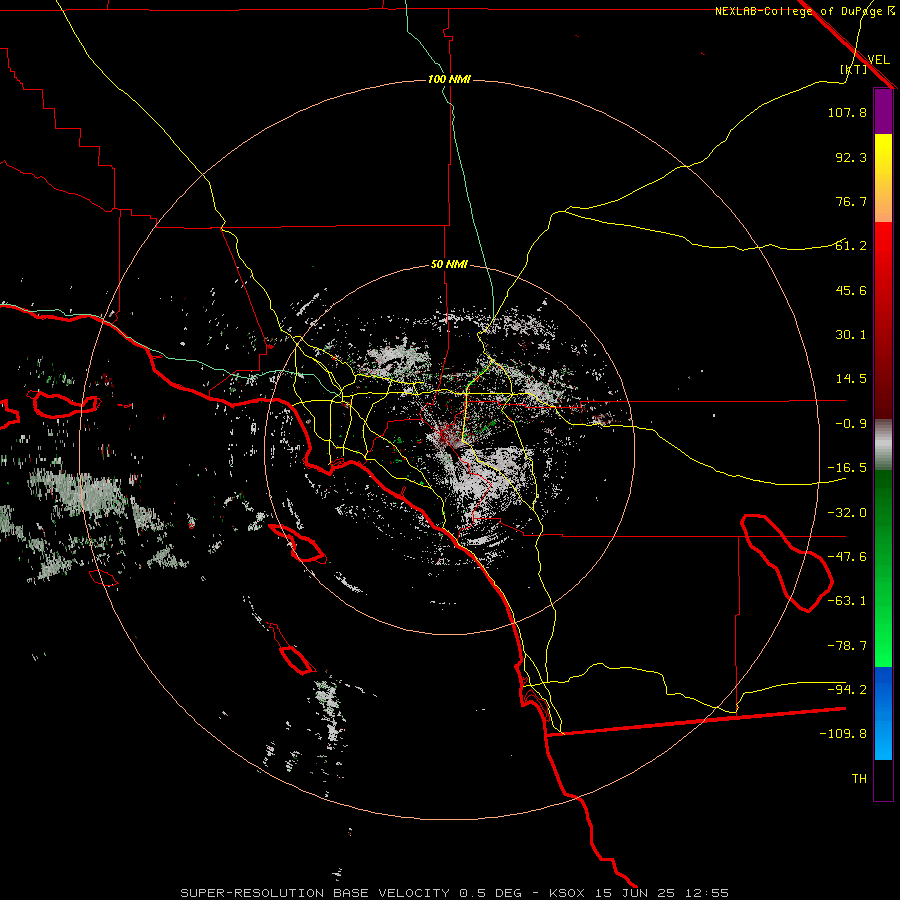Click the 76.7 legend value
Viewport: 900px width, 900px height.
coord(851,201)
